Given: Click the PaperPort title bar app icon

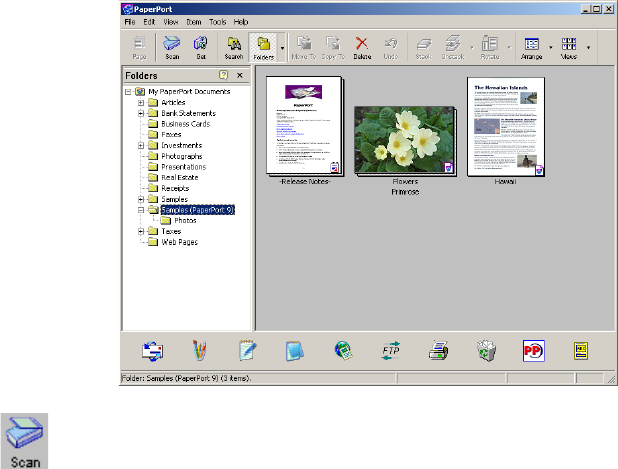Looking at the screenshot, I should tap(127, 9).
